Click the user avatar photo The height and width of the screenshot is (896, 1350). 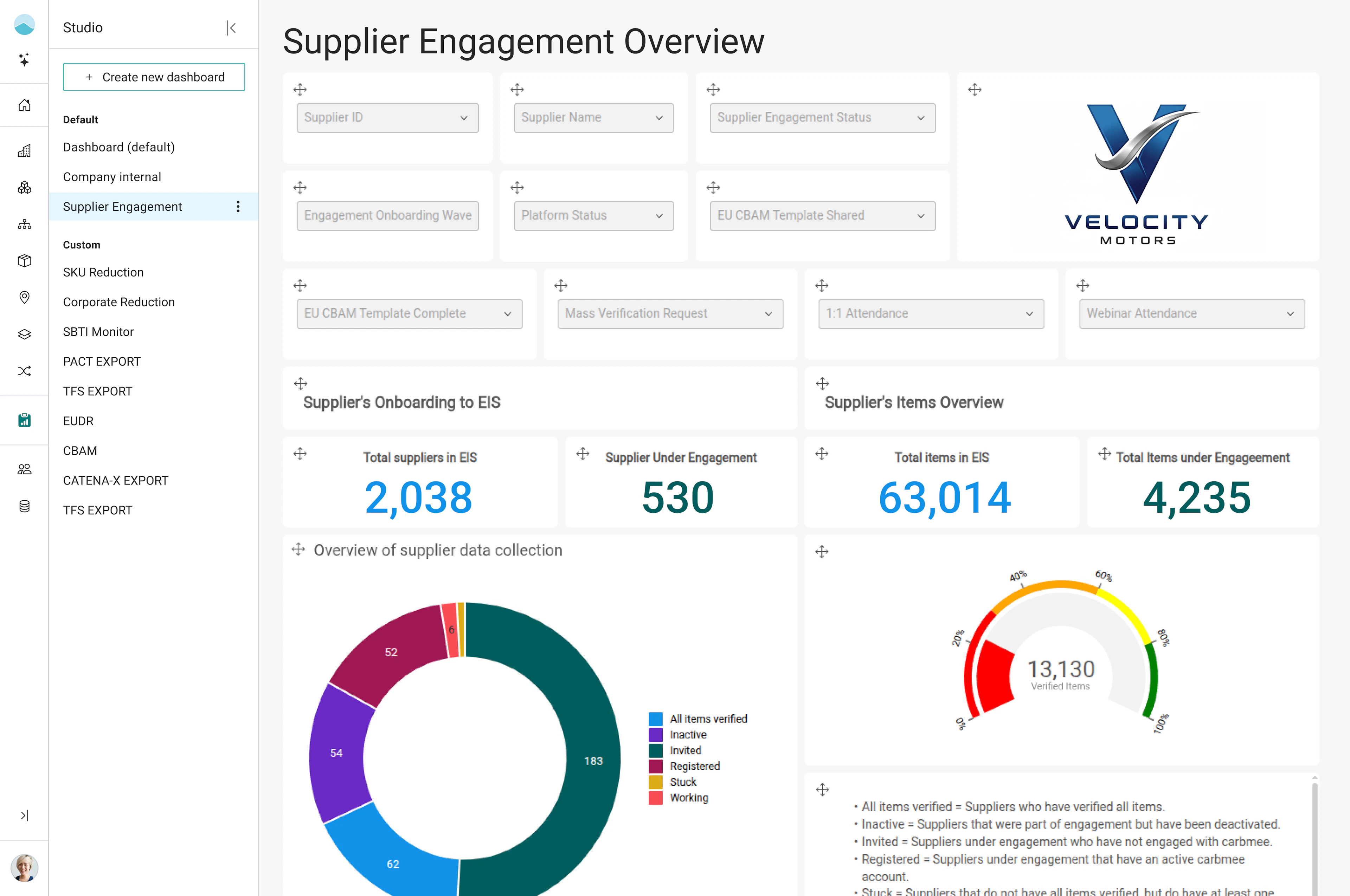(24, 868)
